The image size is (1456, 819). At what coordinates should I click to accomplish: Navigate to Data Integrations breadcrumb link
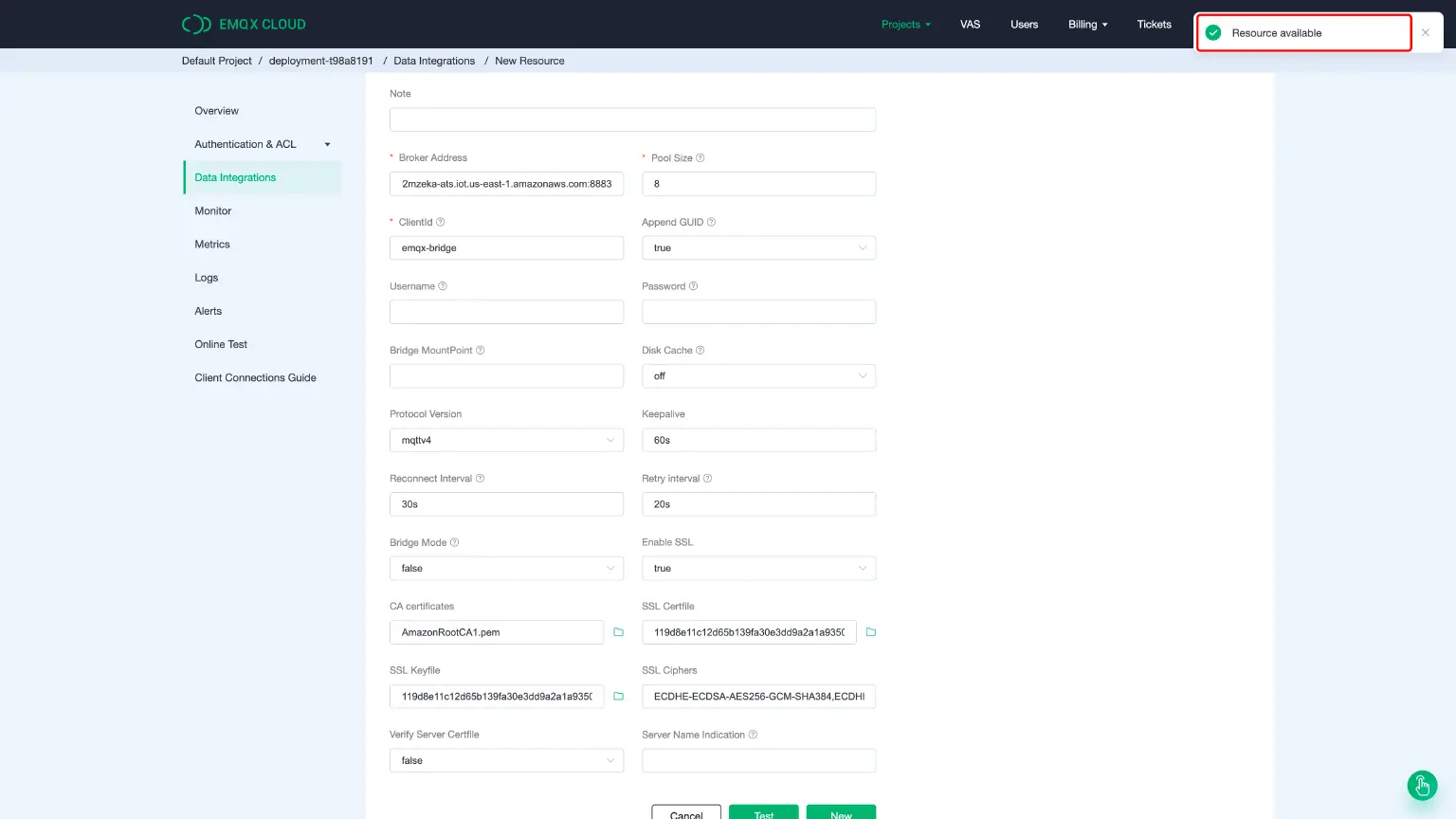coord(434,60)
